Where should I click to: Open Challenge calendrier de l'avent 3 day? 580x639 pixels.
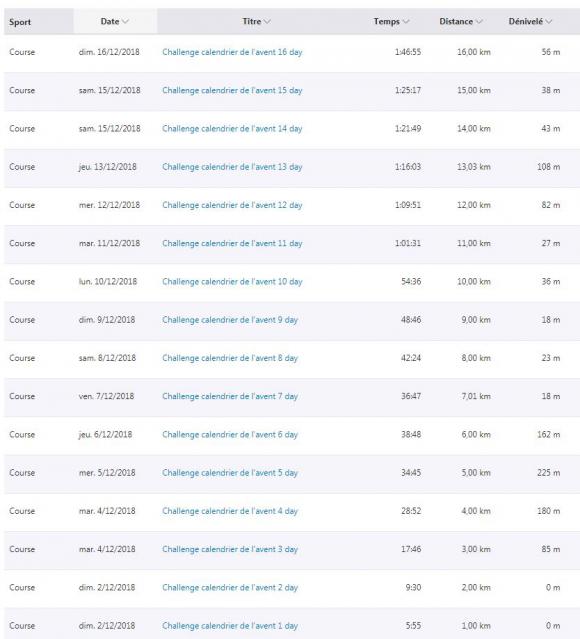point(230,549)
